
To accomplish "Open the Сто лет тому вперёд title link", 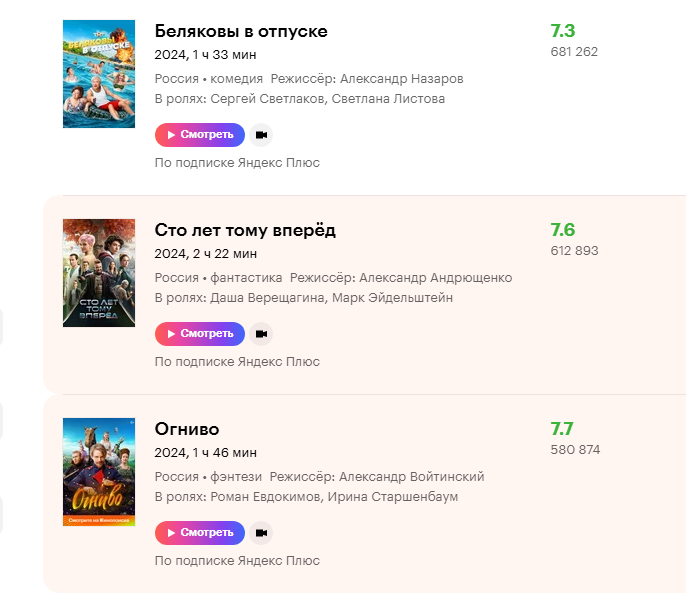I will point(245,230).
